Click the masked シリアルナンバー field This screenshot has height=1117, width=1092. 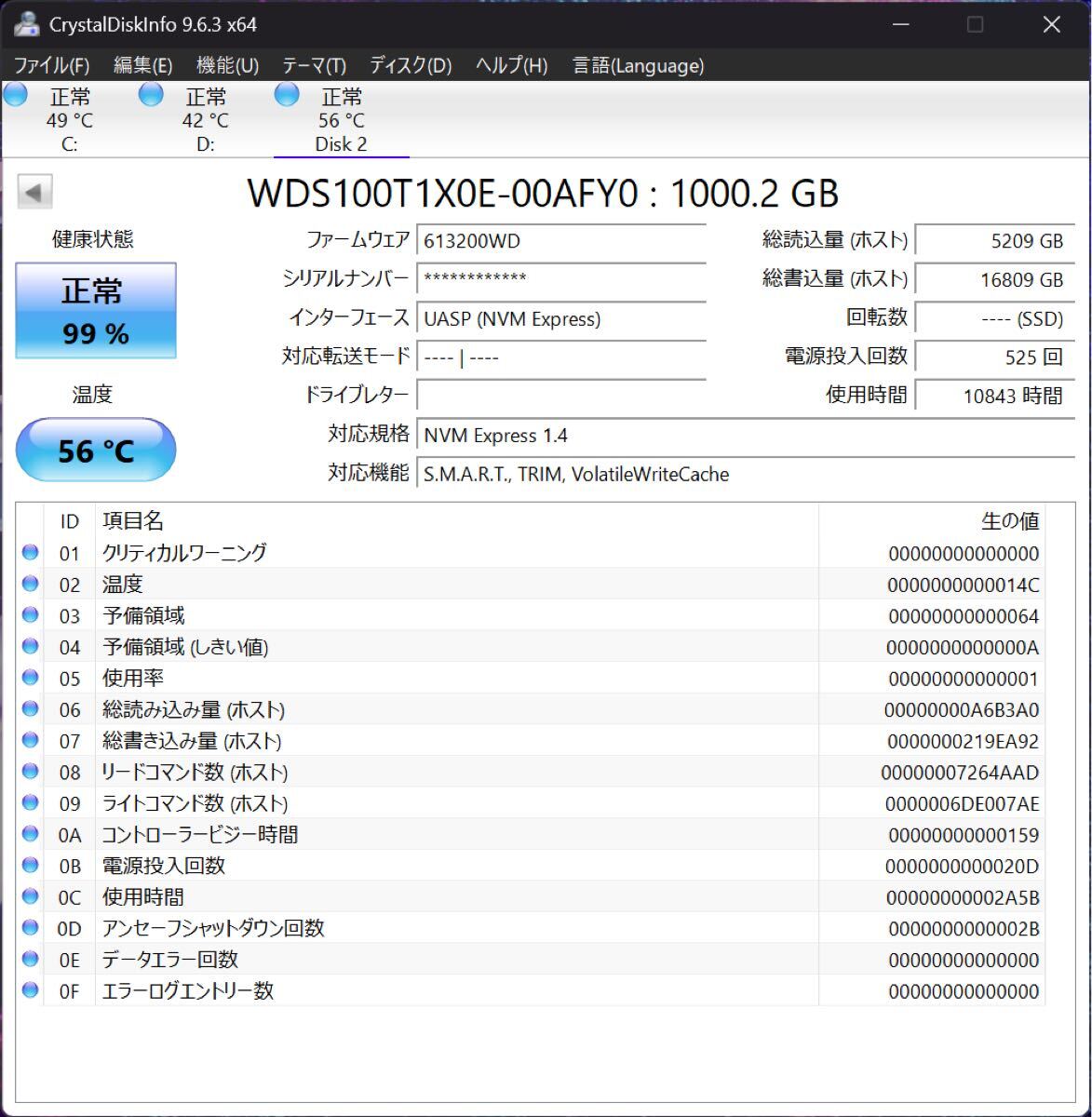pos(561,278)
